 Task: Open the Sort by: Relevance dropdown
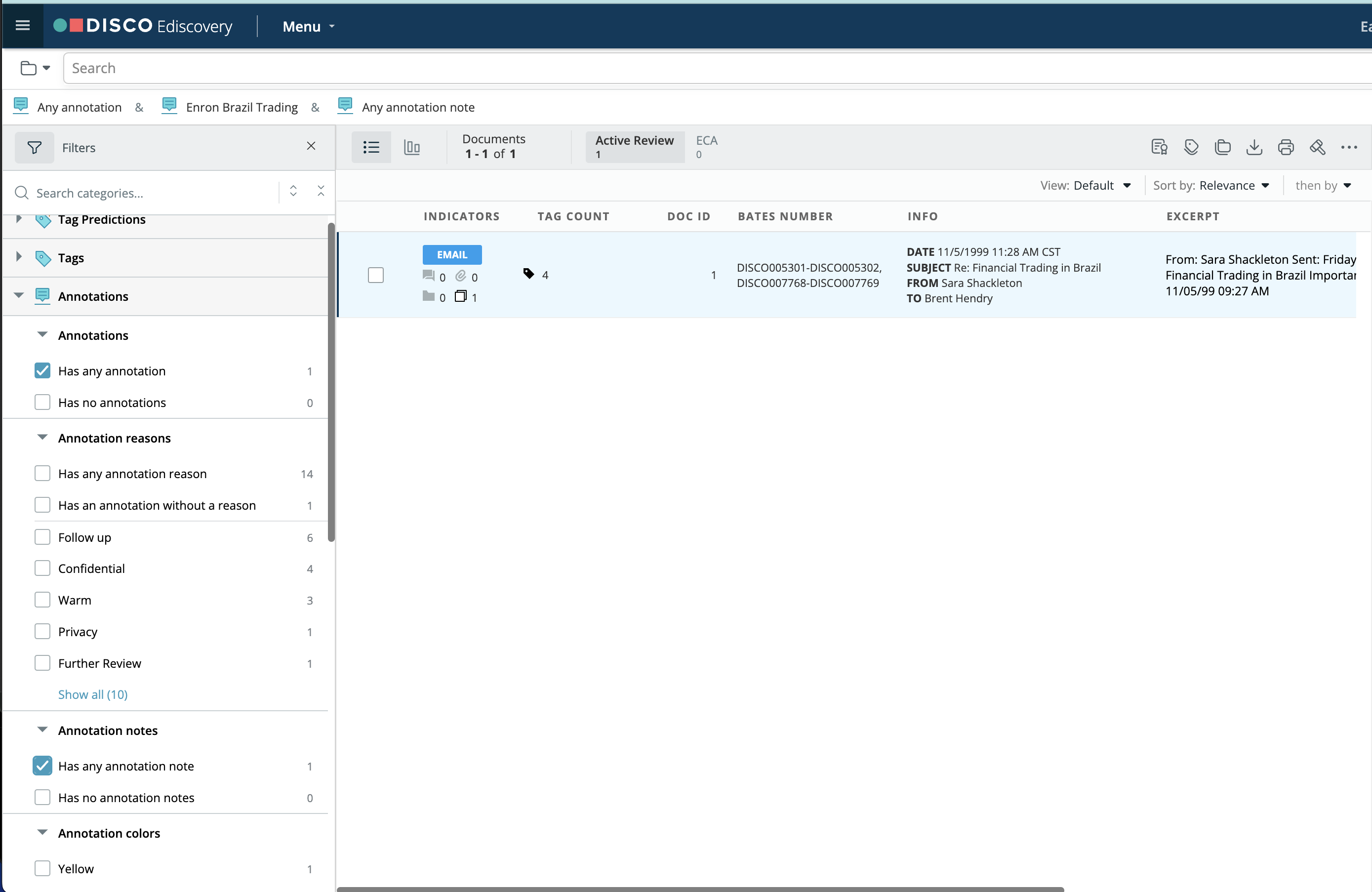pos(1211,185)
